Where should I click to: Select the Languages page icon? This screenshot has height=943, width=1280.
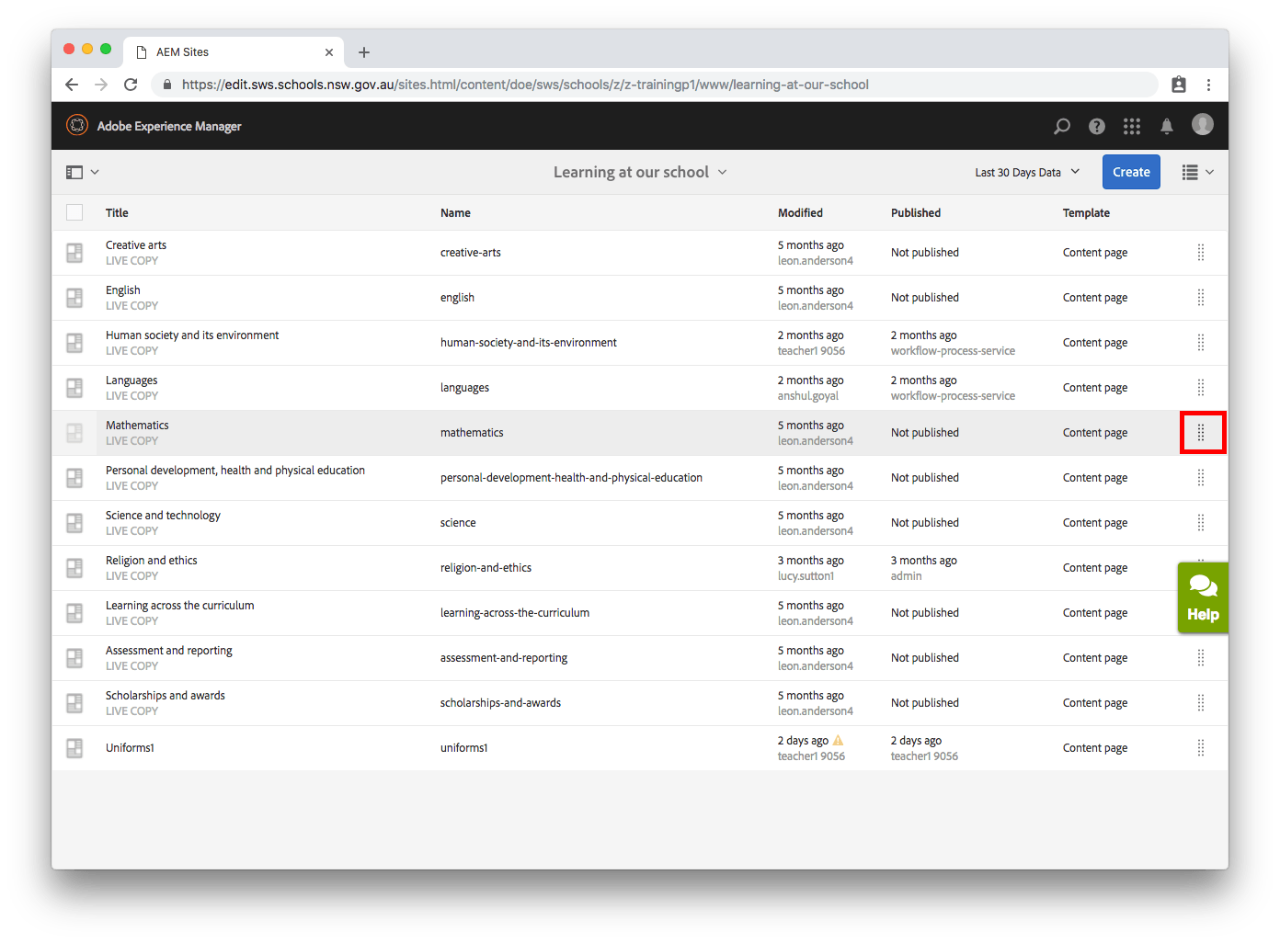(x=74, y=388)
